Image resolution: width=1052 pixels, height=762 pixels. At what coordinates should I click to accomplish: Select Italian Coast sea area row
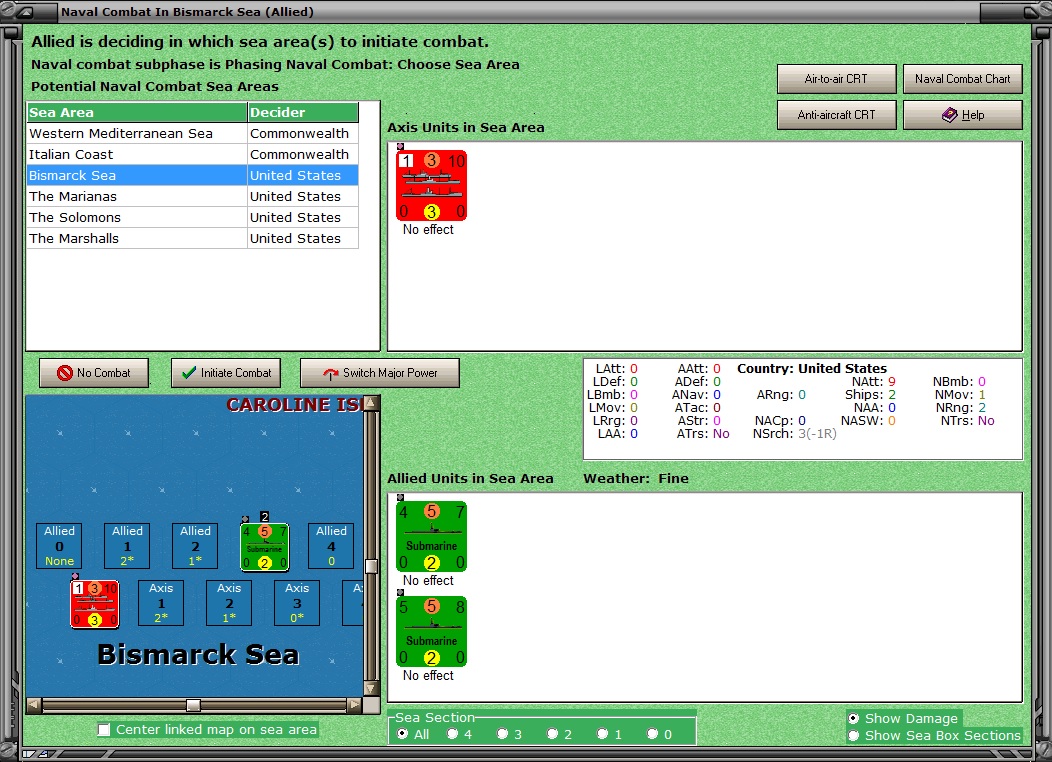[193, 154]
